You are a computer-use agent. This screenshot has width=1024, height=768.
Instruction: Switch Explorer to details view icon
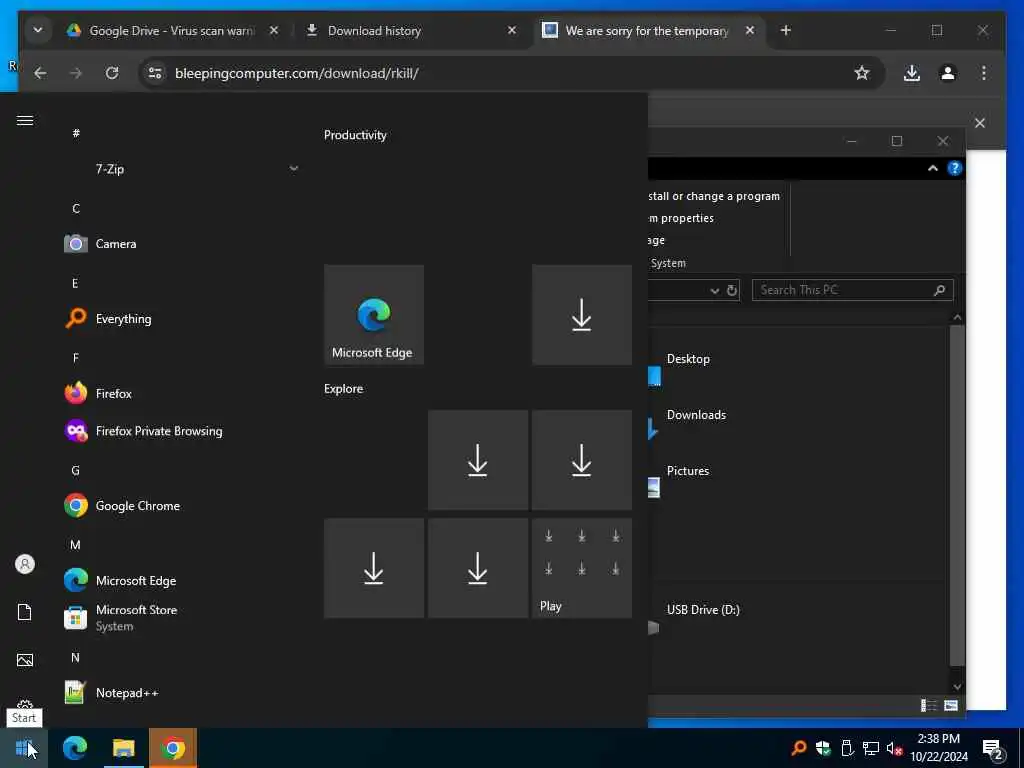pos(929,705)
